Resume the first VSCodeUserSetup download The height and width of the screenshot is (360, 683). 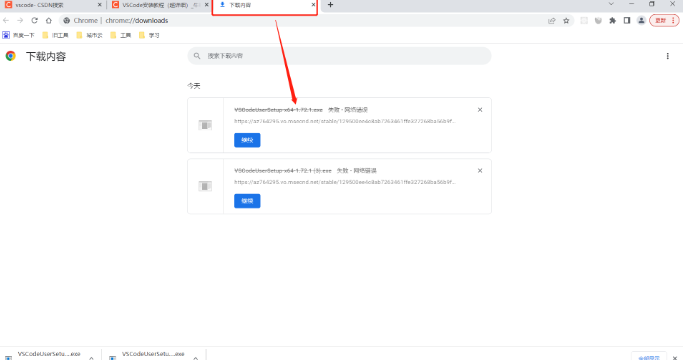(x=247, y=140)
